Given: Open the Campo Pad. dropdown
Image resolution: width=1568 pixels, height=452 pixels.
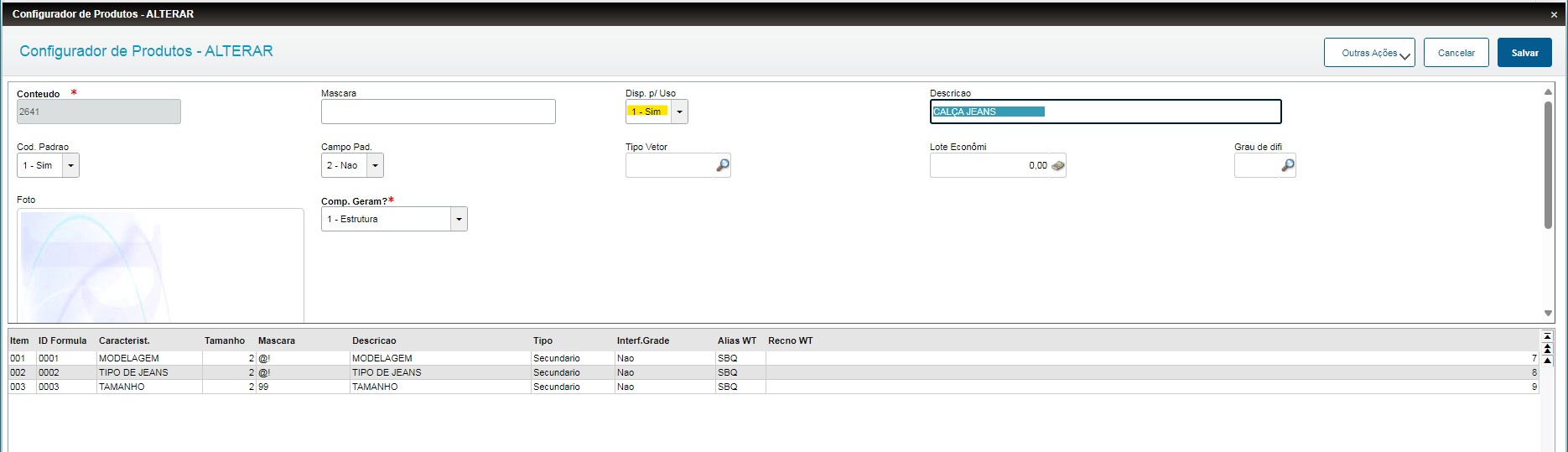Looking at the screenshot, I should [x=376, y=166].
